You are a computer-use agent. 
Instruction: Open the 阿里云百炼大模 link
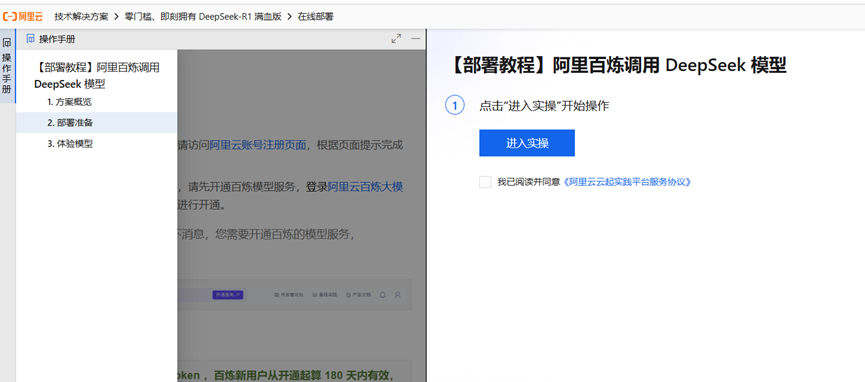pyautogui.click(x=365, y=187)
